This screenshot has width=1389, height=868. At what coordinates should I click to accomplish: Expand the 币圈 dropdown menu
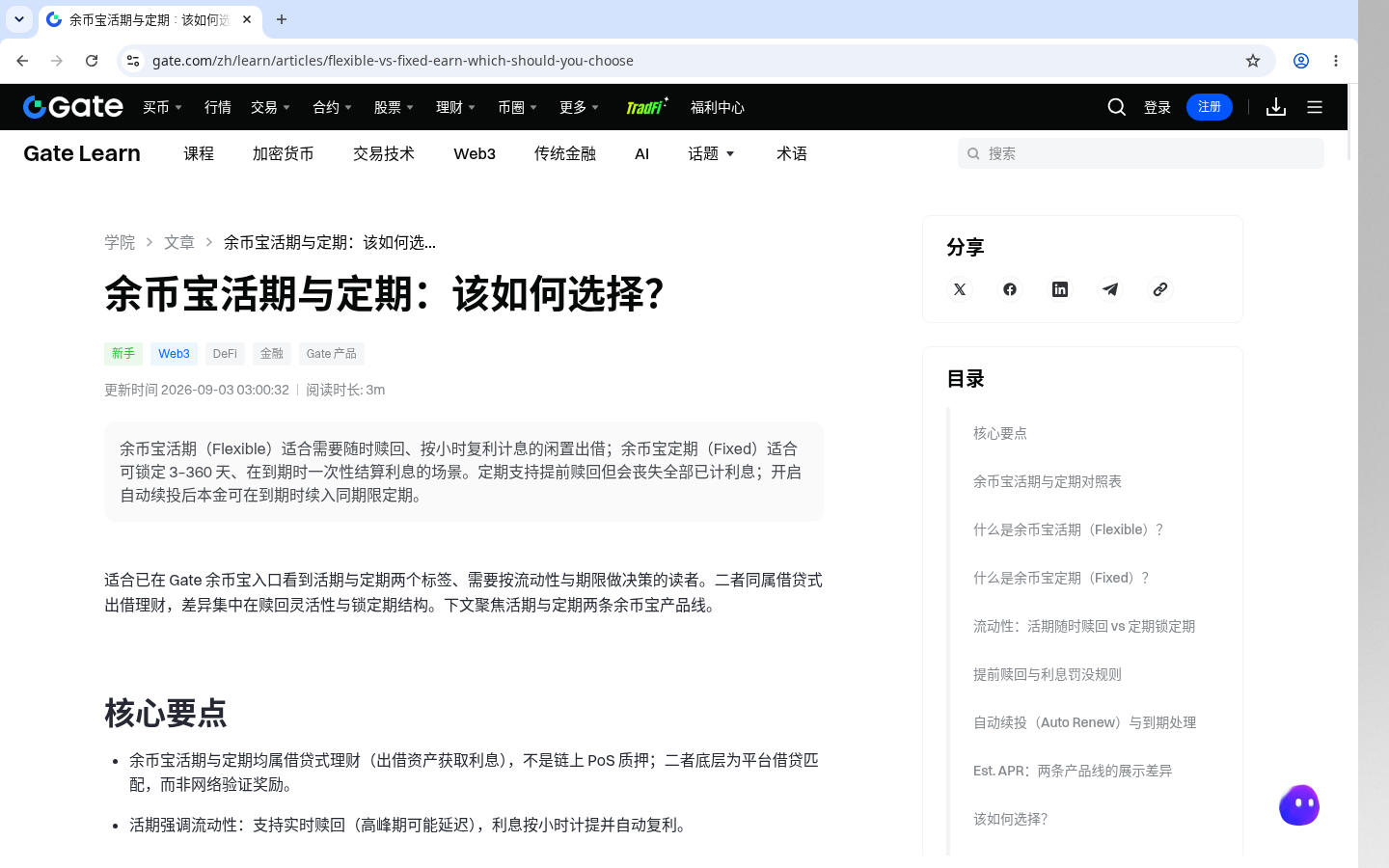[518, 107]
